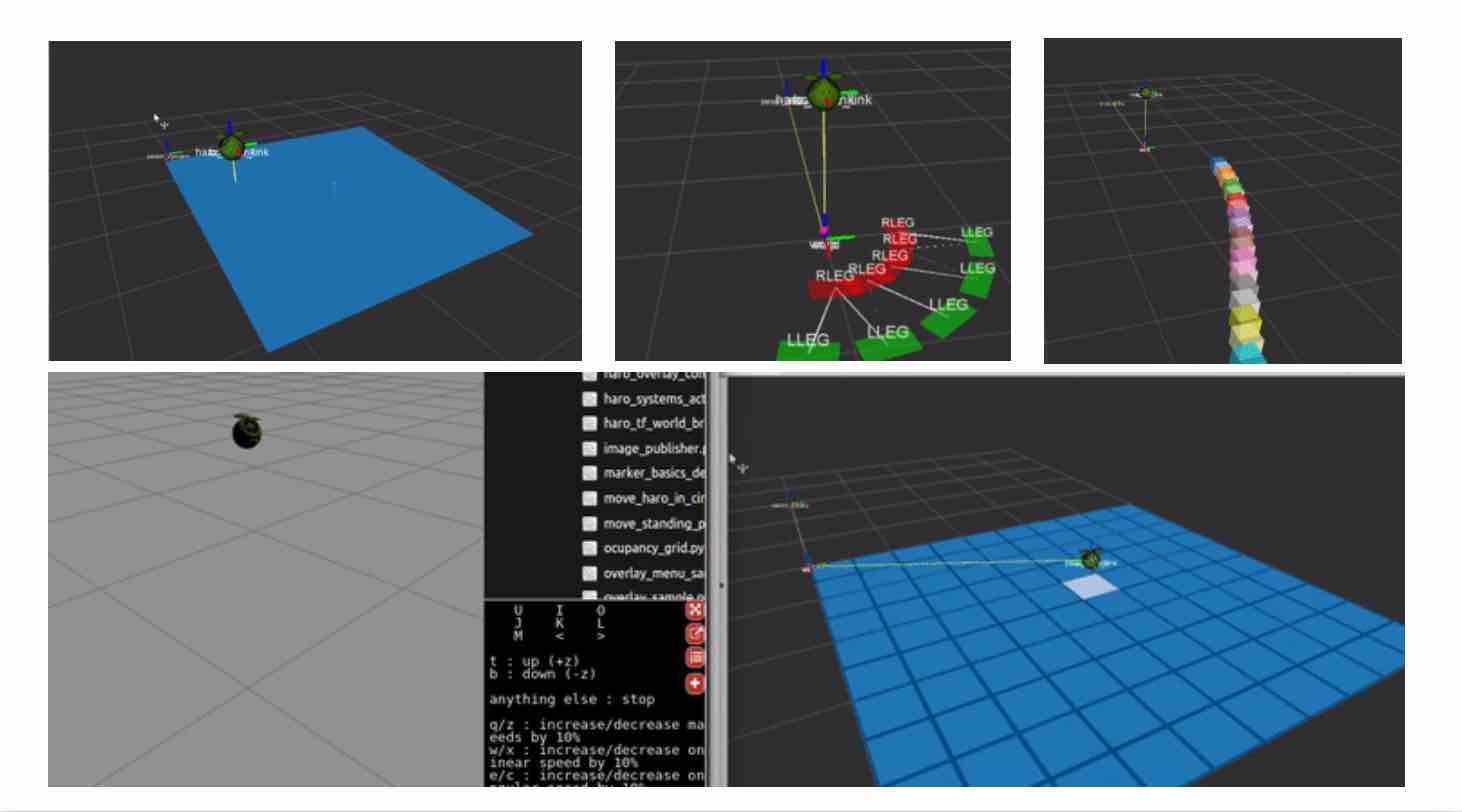
Task: Click the red list notes icon
Action: click(695, 658)
